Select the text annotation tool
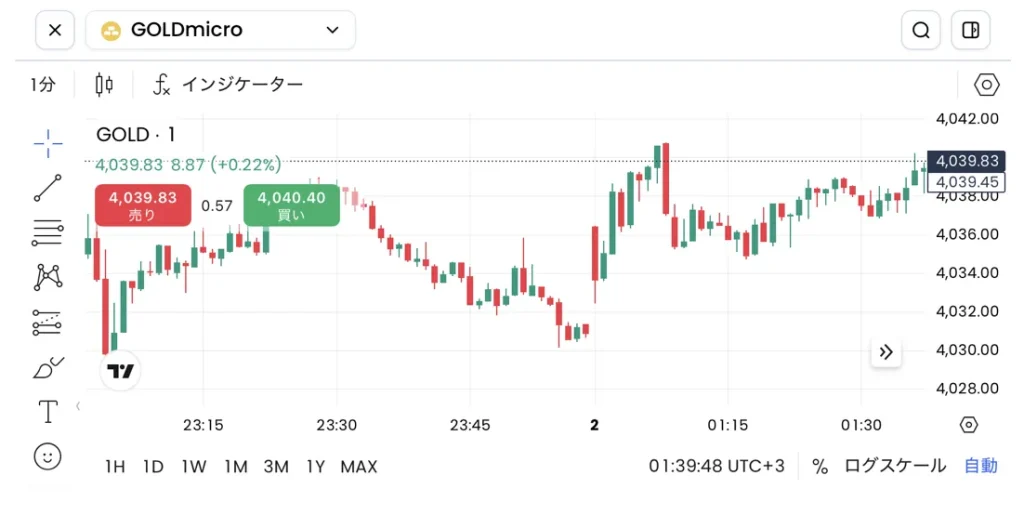Viewport: 1024px width, 515px height. [x=48, y=412]
